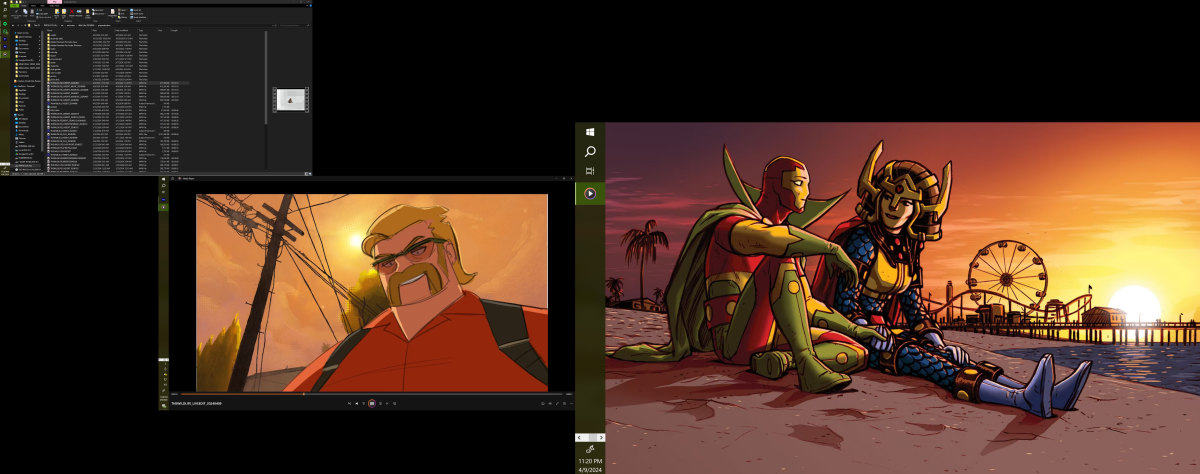Image resolution: width=1200 pixels, height=474 pixels.
Task: Open the Windows Start menu on right taskbar
Action: point(590,132)
